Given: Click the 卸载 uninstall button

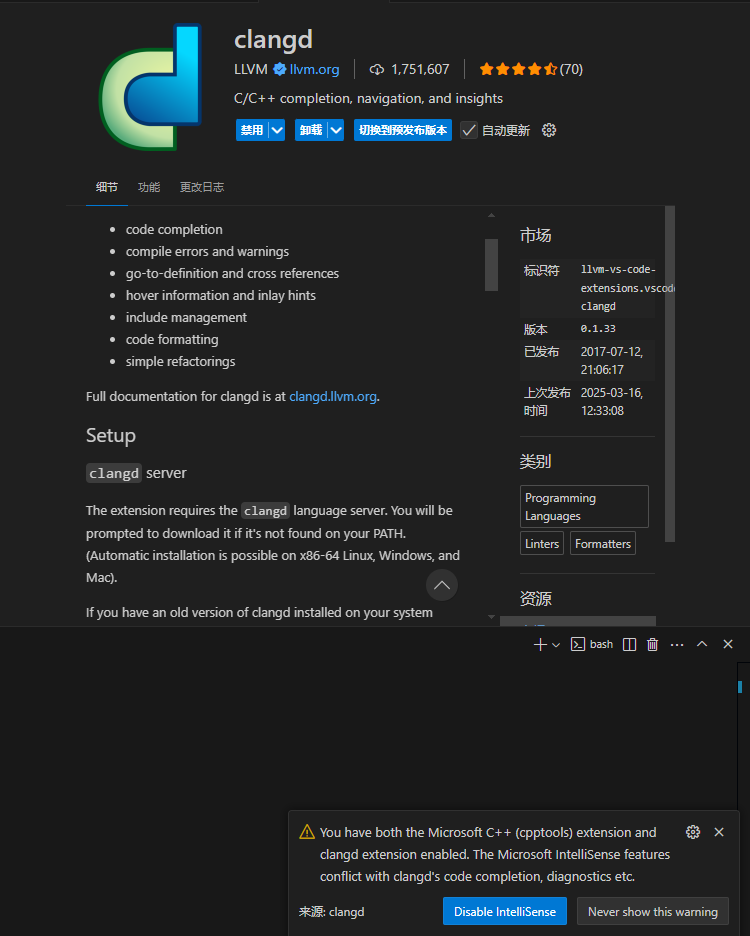Looking at the screenshot, I should pyautogui.click(x=311, y=130).
